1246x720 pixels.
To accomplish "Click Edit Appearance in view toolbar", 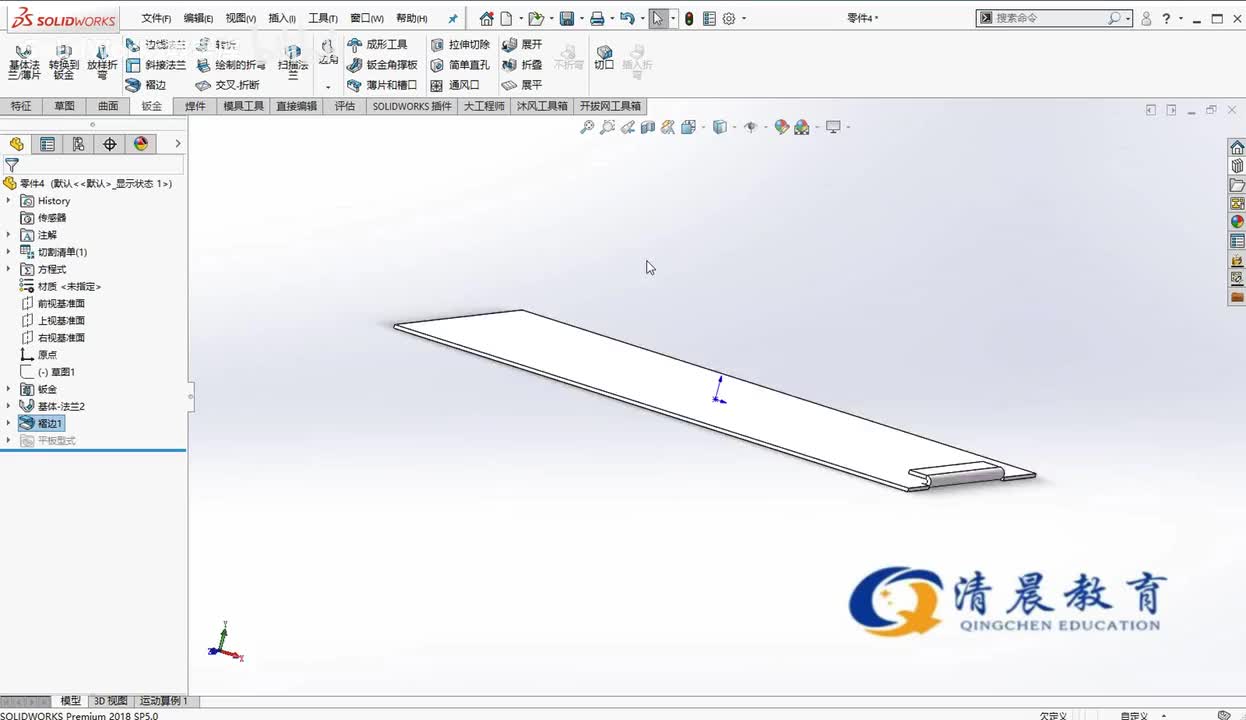I will tap(782, 127).
